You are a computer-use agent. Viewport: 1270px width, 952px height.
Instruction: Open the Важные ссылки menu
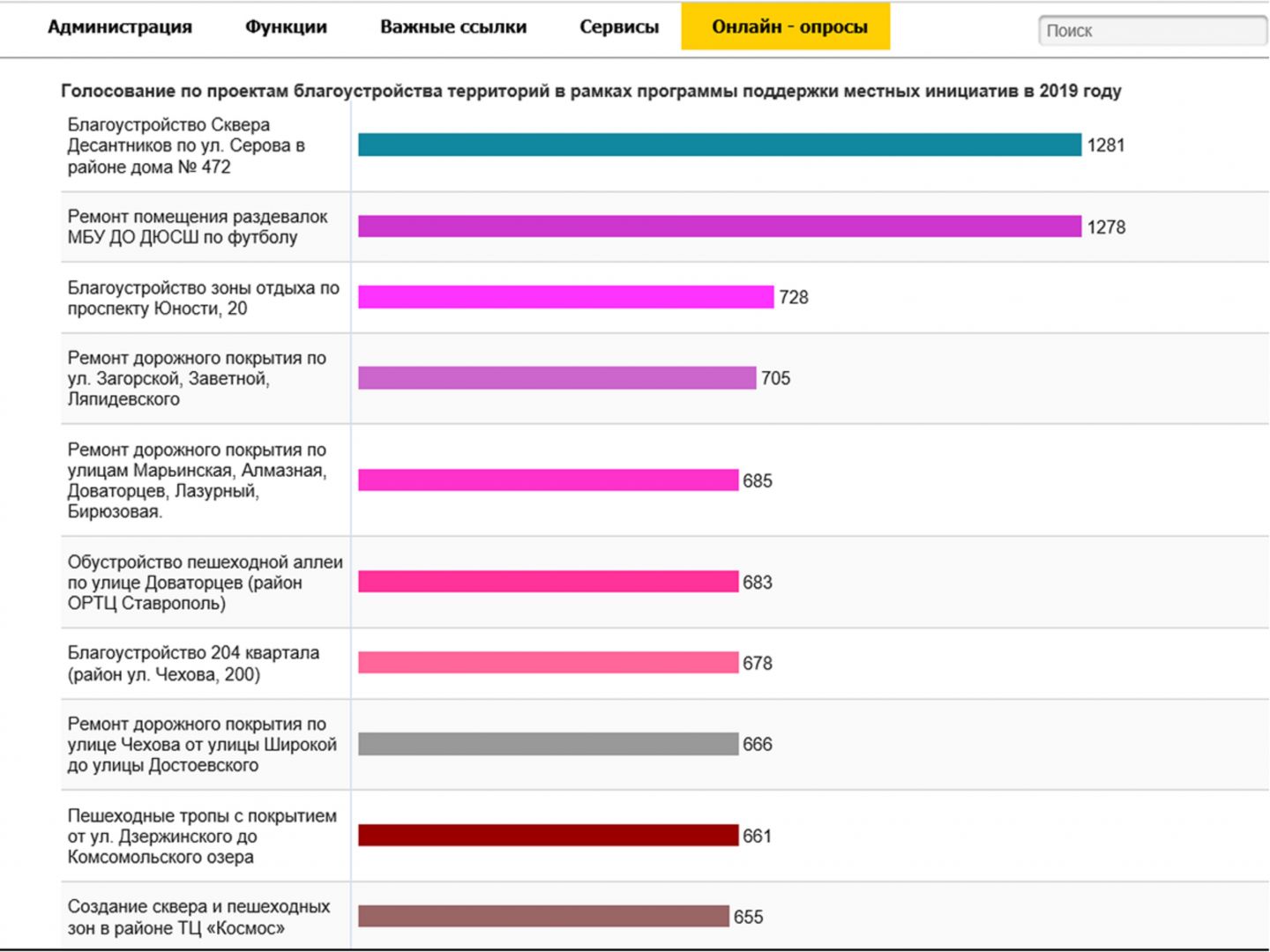[x=453, y=26]
